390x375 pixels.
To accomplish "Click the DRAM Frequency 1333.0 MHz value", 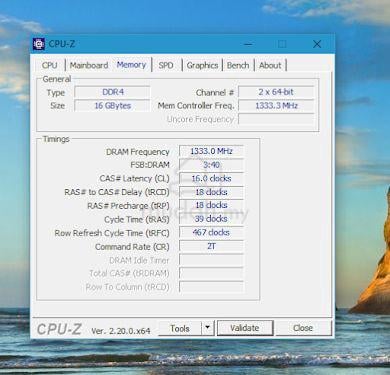I will (x=211, y=151).
